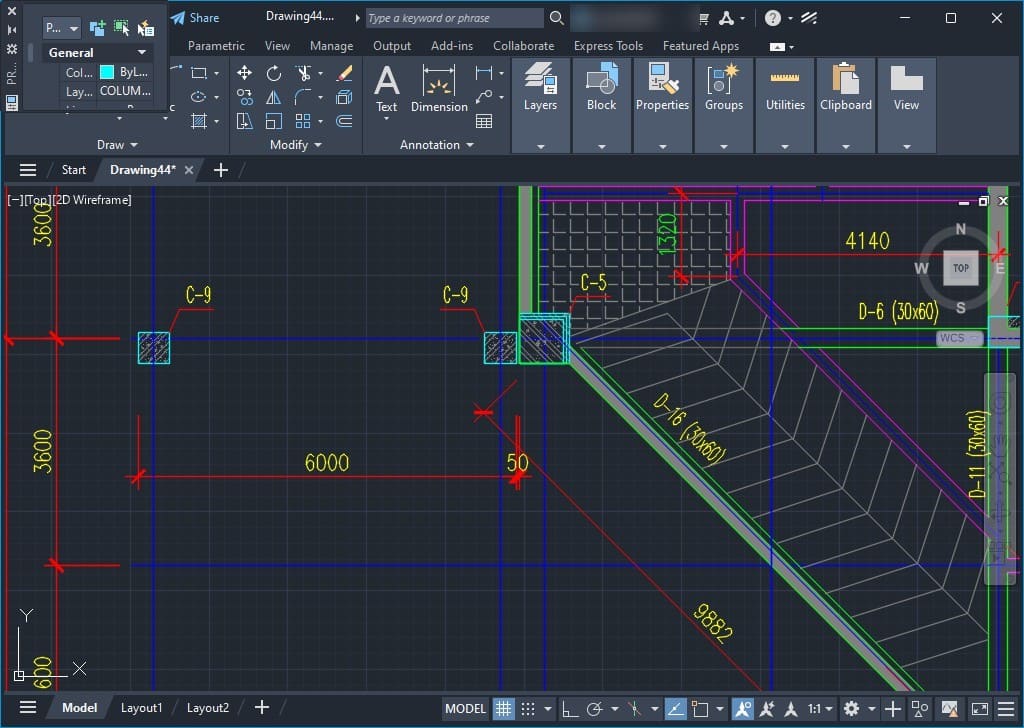
Task: Select the Mirror tool
Action: click(x=274, y=97)
